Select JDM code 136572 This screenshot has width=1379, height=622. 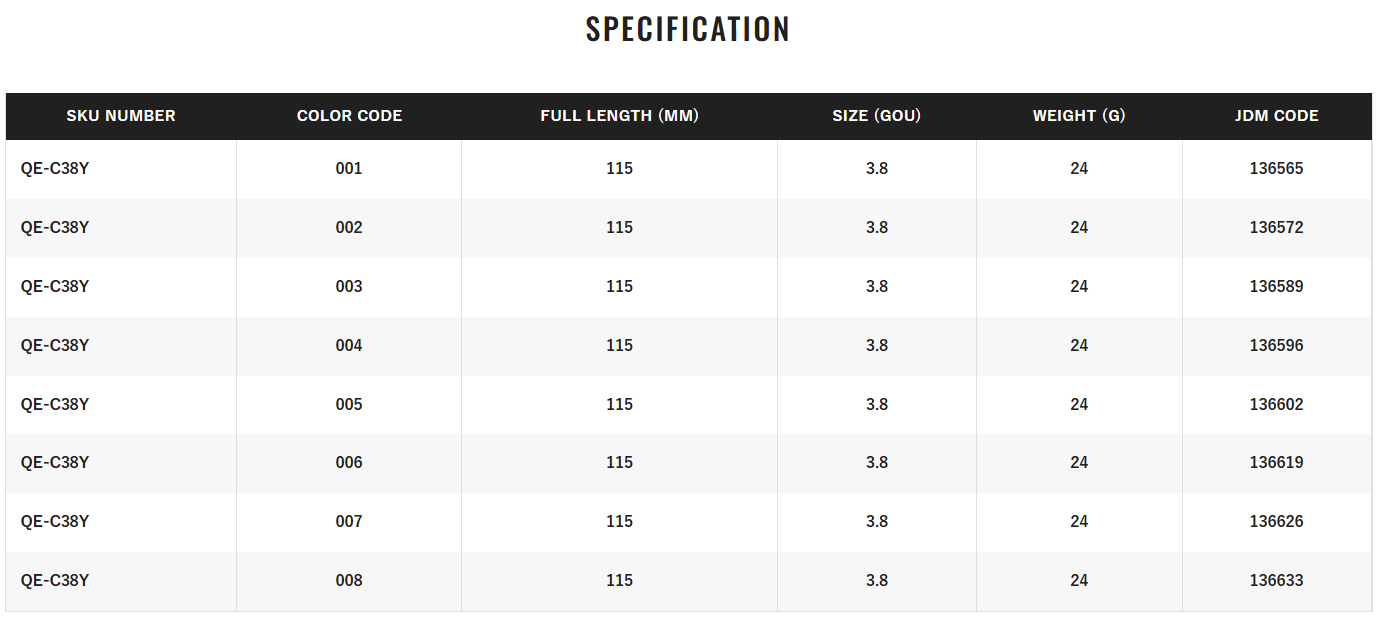coord(1276,228)
